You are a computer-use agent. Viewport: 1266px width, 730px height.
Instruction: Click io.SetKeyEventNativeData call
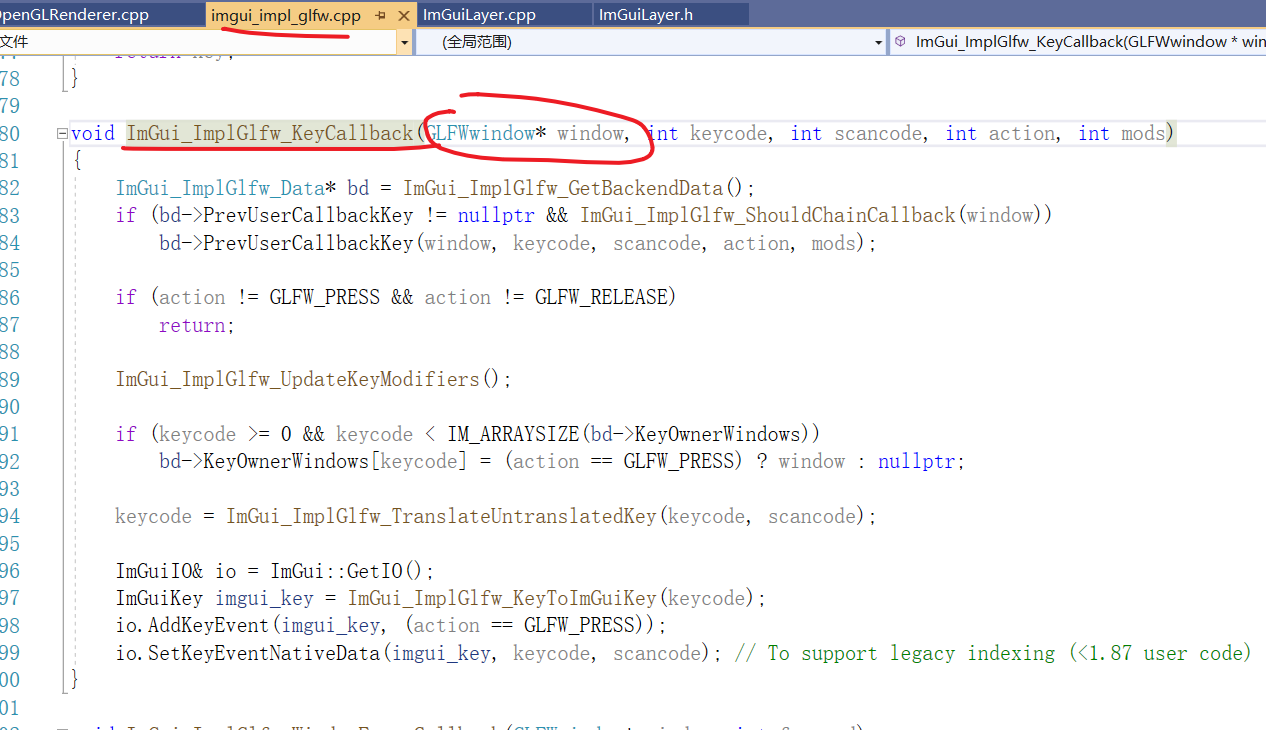[248, 653]
